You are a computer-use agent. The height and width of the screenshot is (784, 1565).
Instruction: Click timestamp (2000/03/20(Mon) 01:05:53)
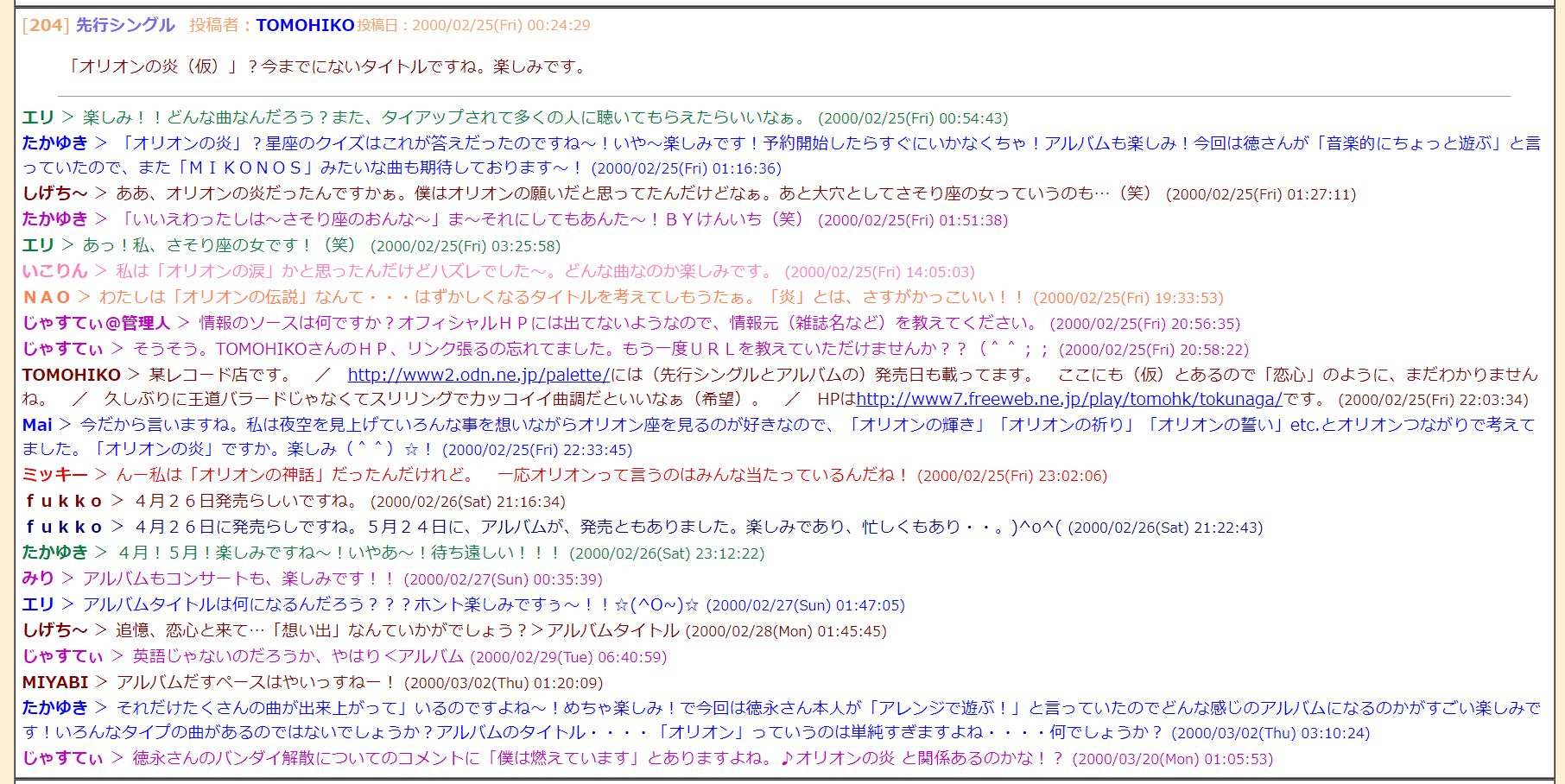(x=1173, y=759)
